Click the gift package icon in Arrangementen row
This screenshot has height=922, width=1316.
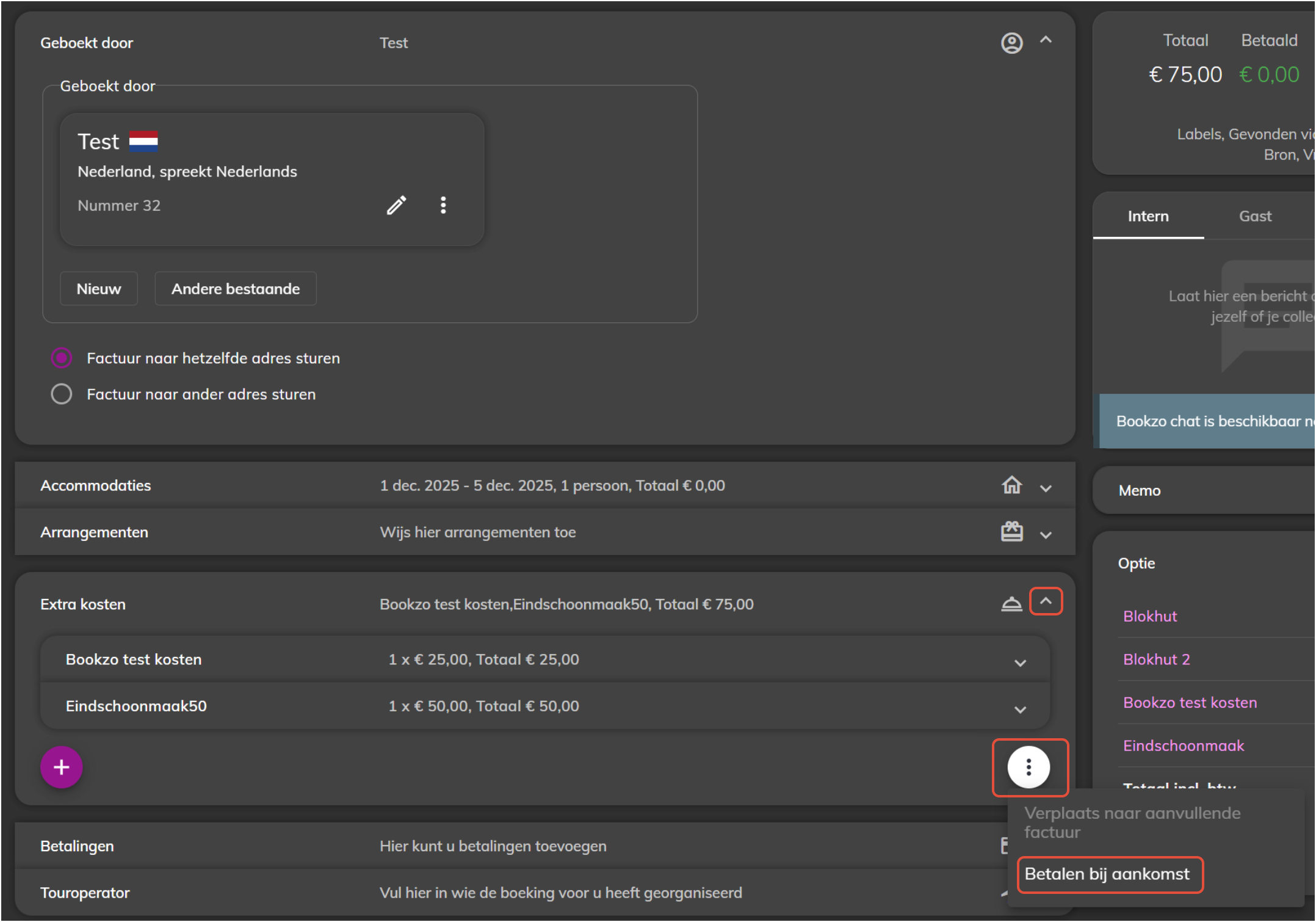[x=1011, y=532]
